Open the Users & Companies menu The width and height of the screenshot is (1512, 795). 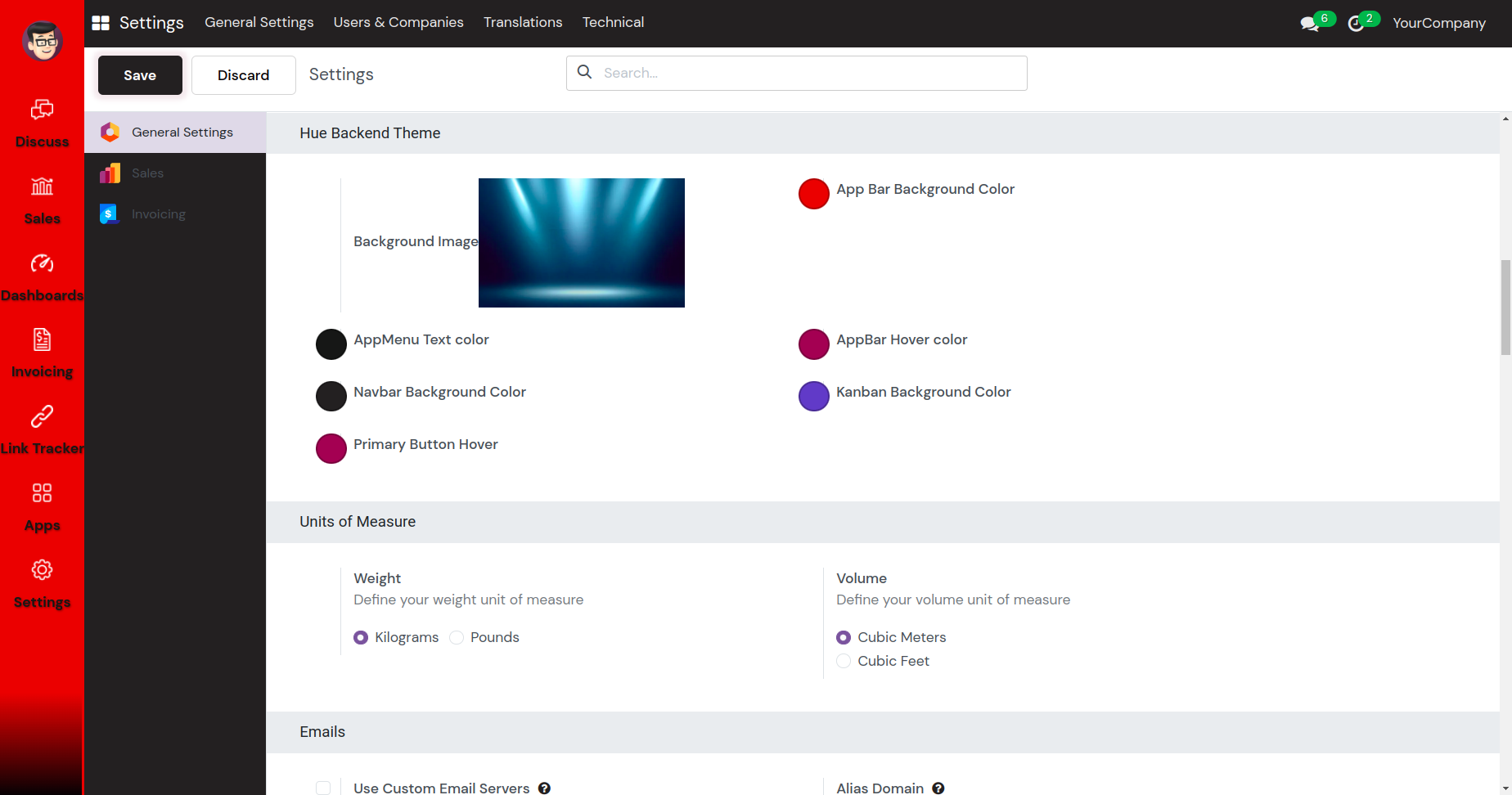coord(398,22)
